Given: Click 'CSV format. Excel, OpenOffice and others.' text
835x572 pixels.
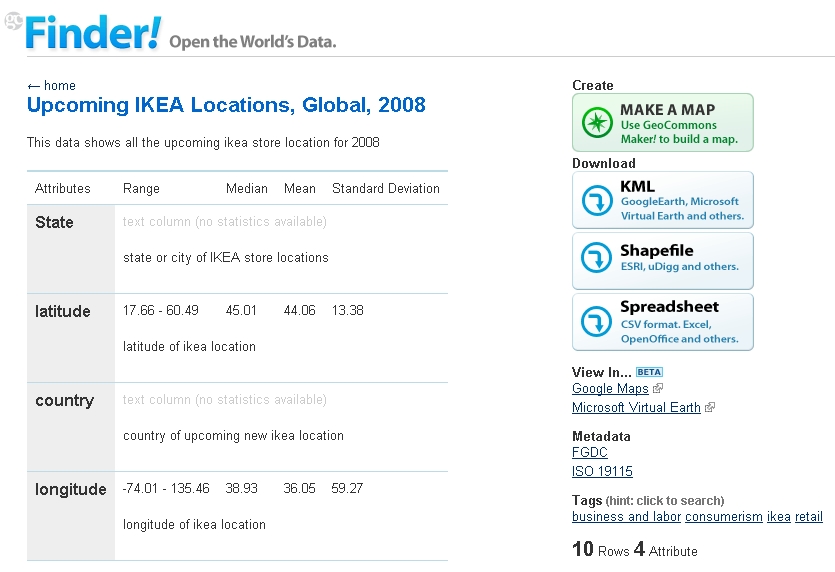Looking at the screenshot, I should (680, 331).
